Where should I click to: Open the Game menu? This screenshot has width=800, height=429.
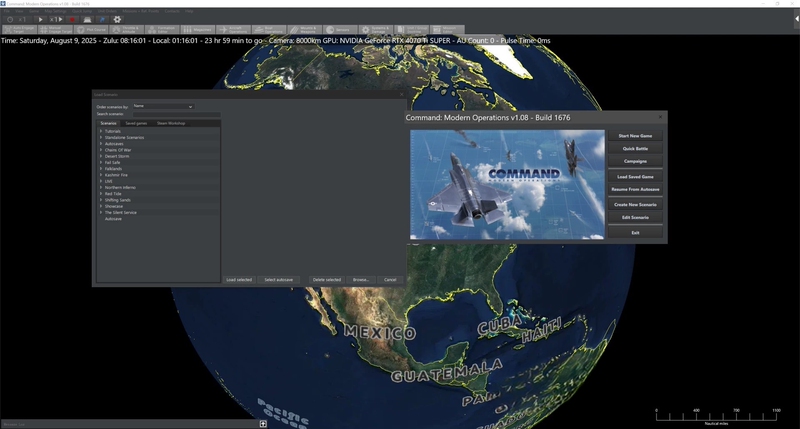point(34,11)
